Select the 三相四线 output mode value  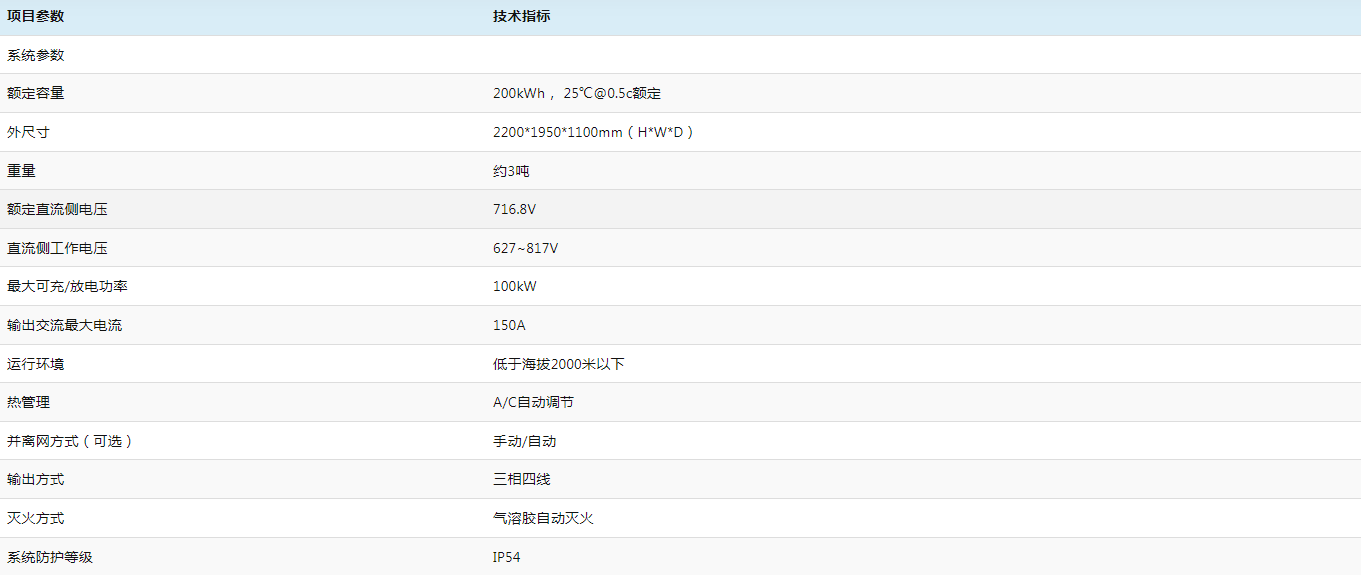tap(521, 479)
